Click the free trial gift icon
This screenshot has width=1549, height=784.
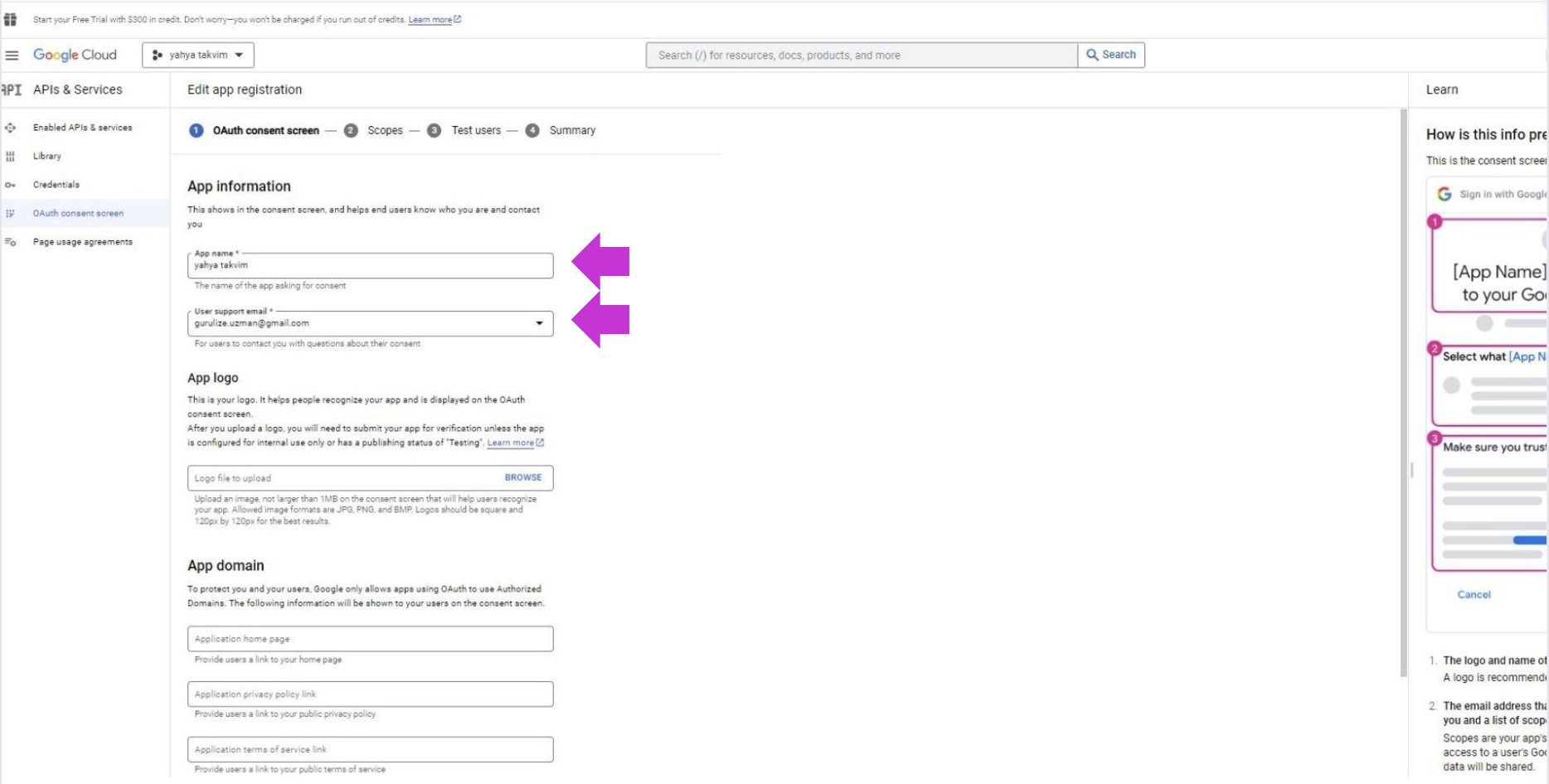coord(10,19)
